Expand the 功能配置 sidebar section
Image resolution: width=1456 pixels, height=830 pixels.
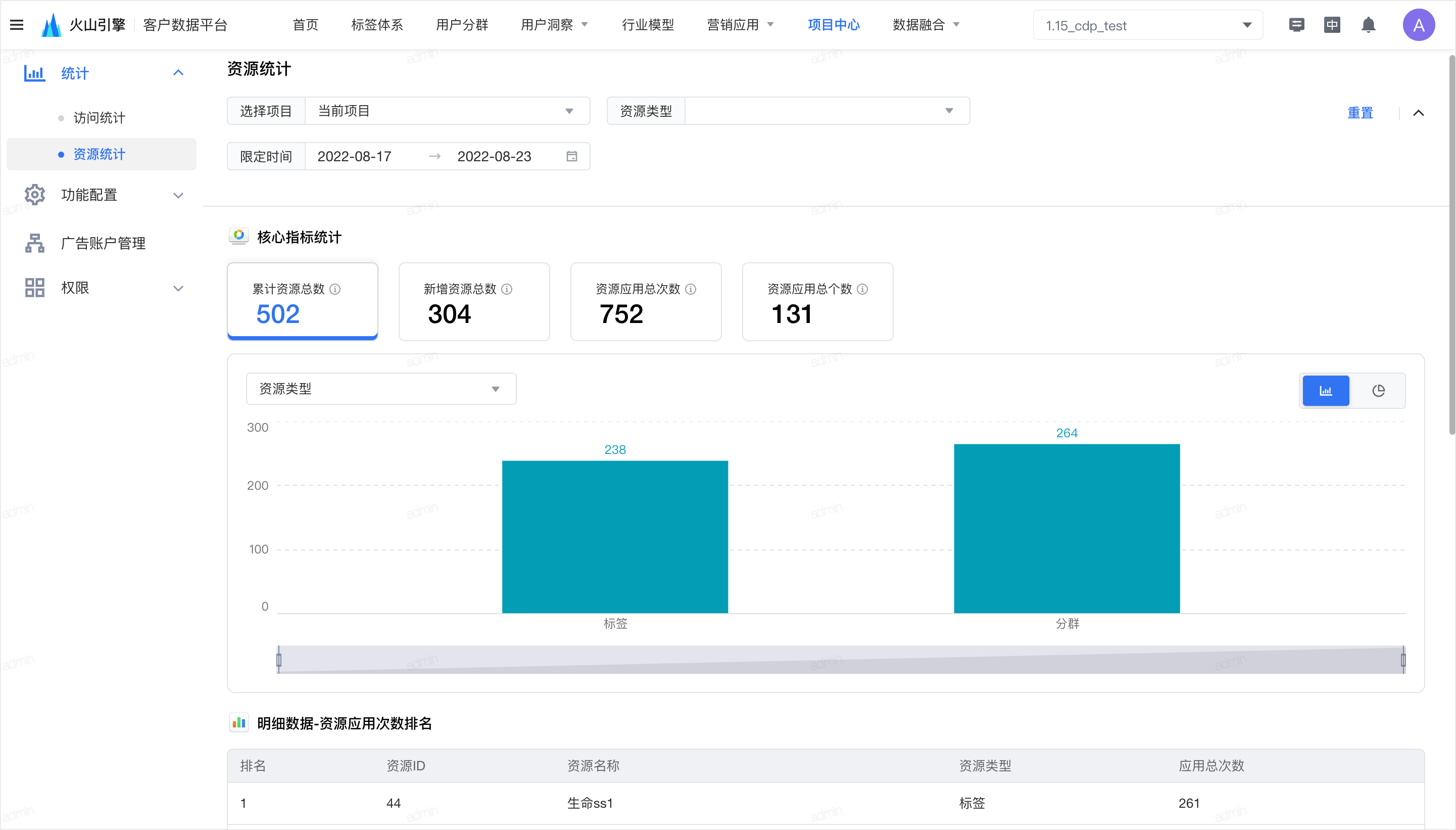coord(178,196)
